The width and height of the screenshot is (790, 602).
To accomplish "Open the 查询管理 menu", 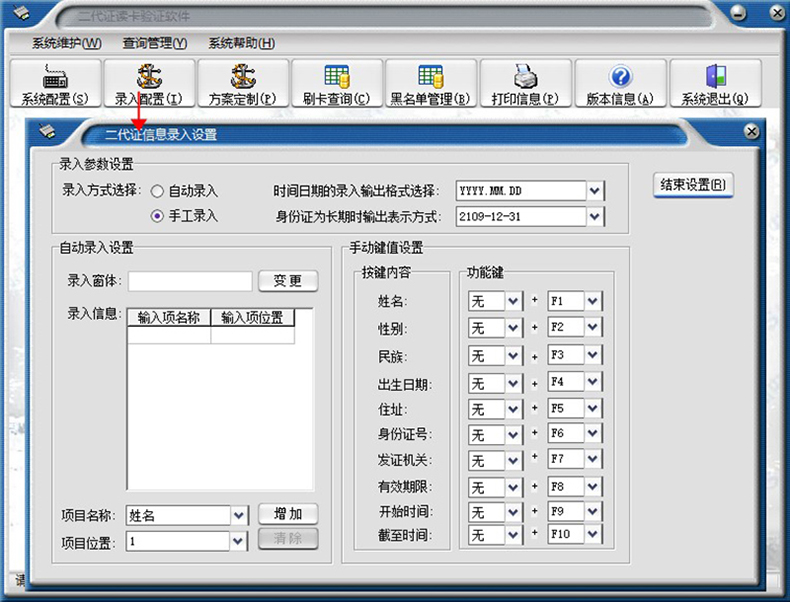I will point(154,43).
